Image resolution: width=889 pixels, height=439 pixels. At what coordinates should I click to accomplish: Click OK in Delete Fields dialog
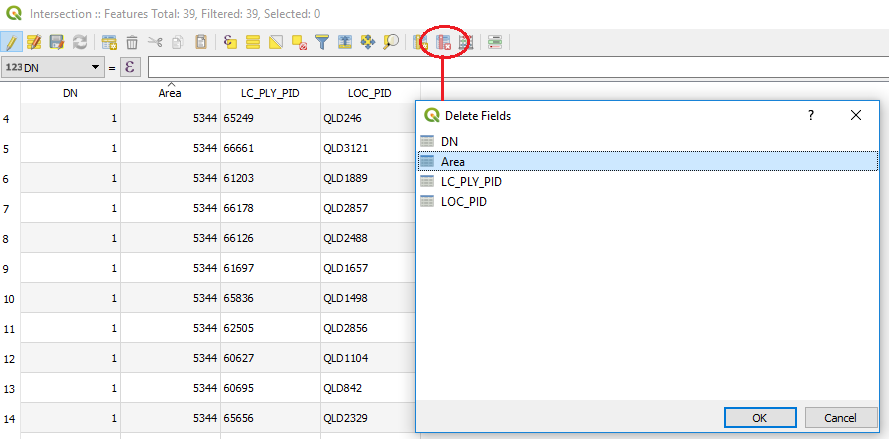click(759, 417)
